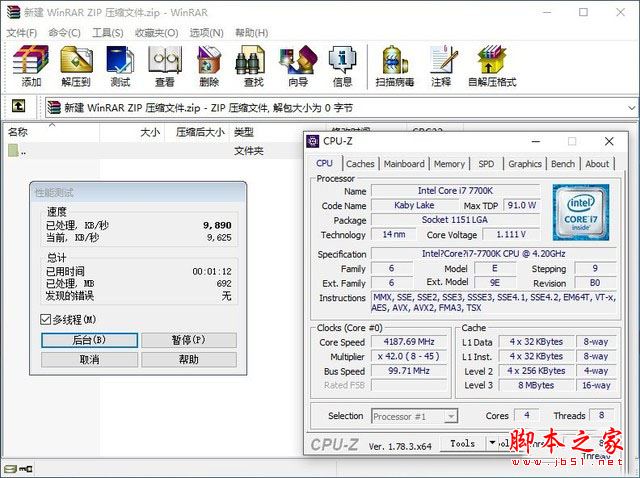Click the drive icon in WinRAR status bar
The image size is (640, 478).
pos(11,469)
